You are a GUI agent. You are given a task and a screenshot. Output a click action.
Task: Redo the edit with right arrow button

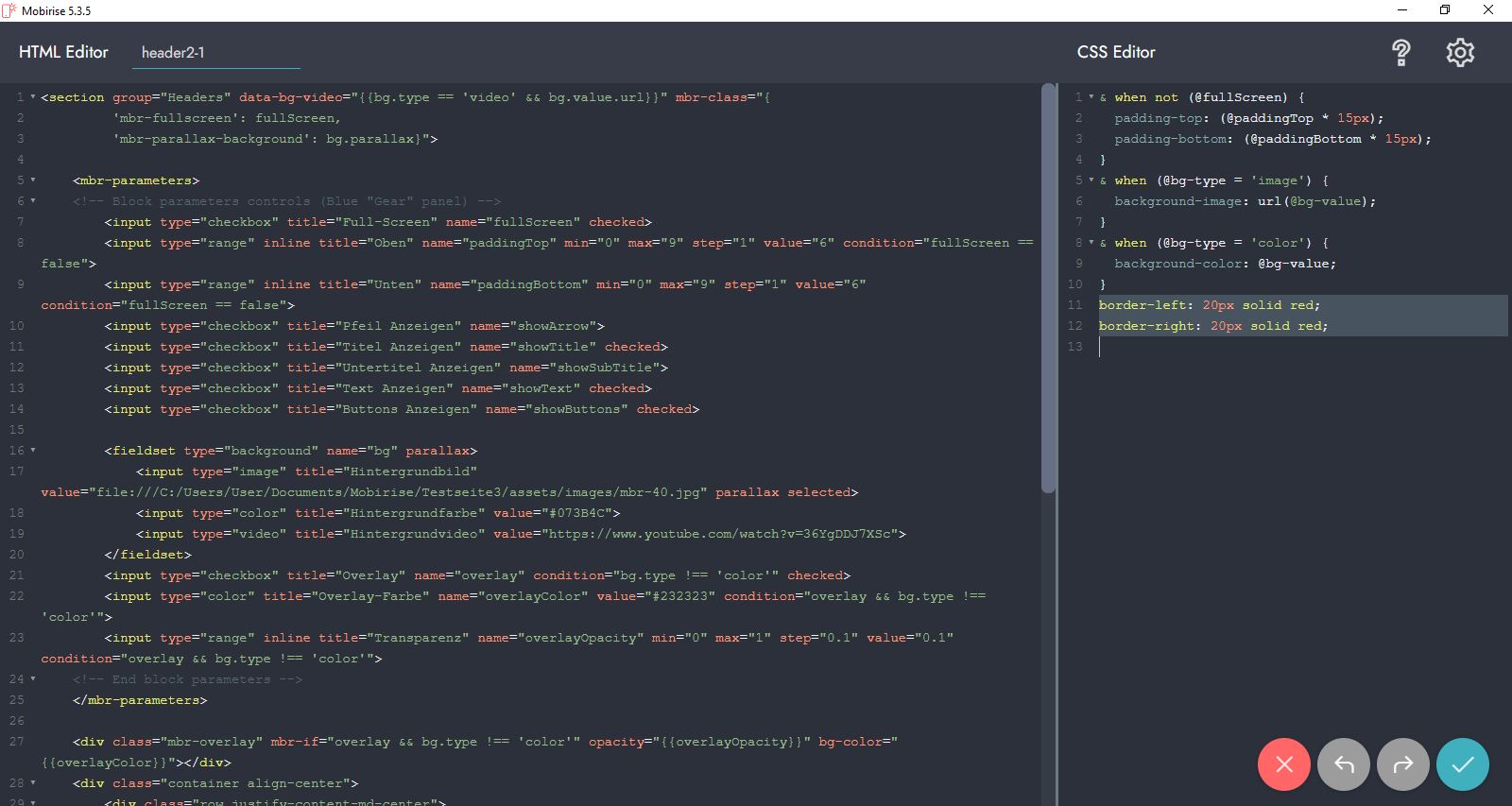pos(1403,764)
